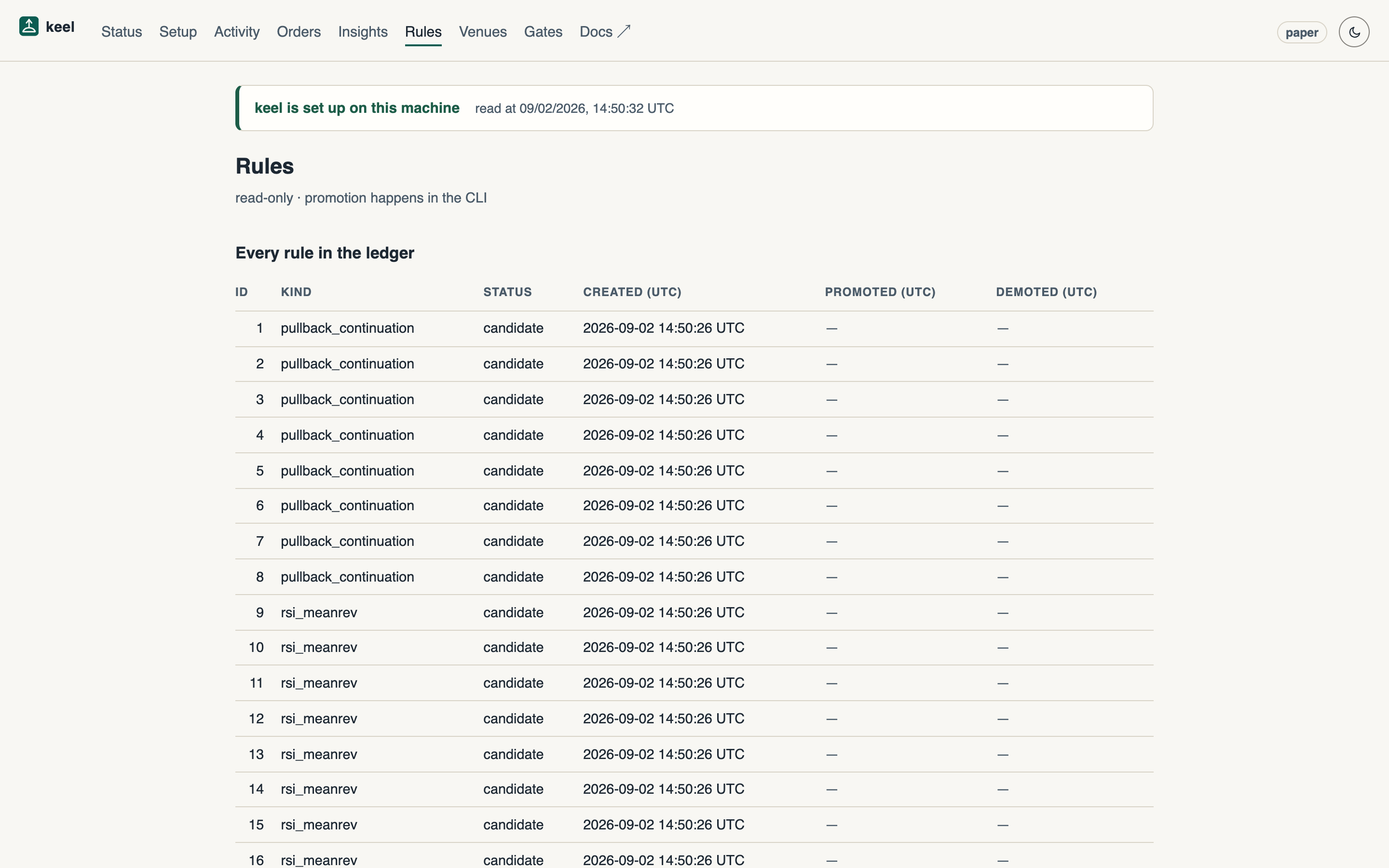
Task: Click rsi_meanrev in row 9
Action: (318, 612)
